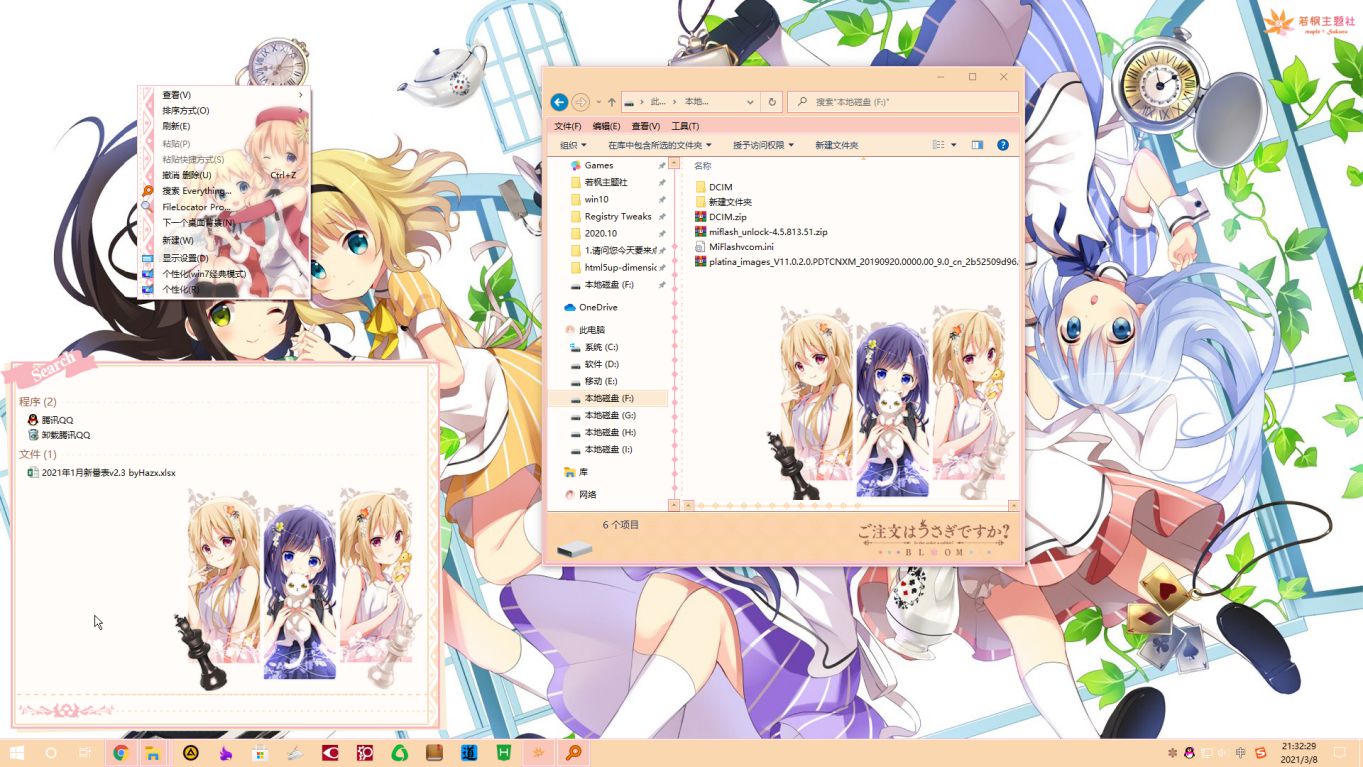This screenshot has width=1363, height=767.
Task: Click the Windows Start button
Action: tap(17, 753)
